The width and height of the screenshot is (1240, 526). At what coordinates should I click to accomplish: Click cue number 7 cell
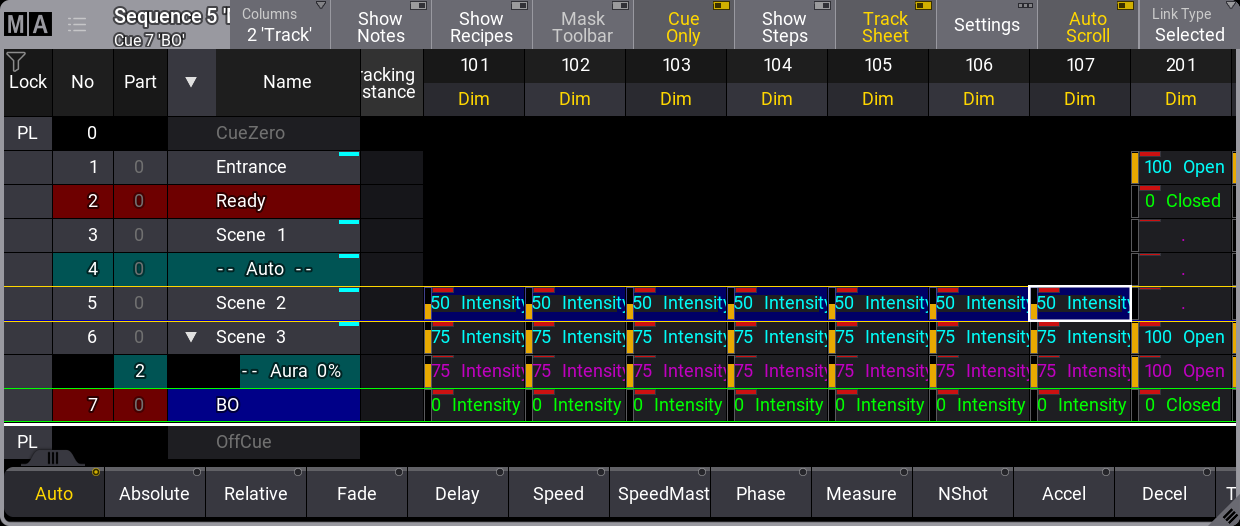click(x=82, y=405)
